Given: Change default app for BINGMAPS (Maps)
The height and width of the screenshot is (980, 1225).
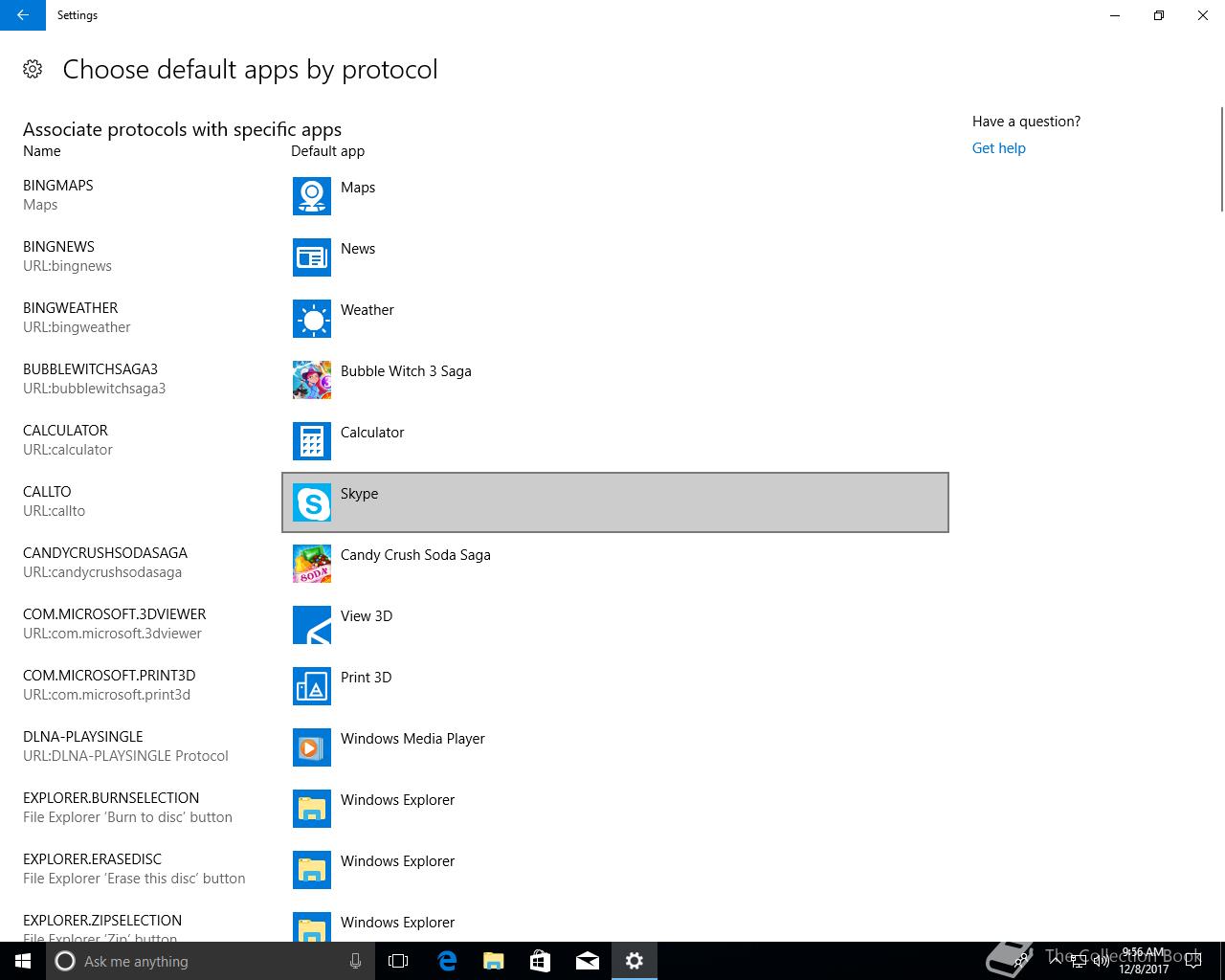Looking at the screenshot, I should pyautogui.click(x=615, y=196).
